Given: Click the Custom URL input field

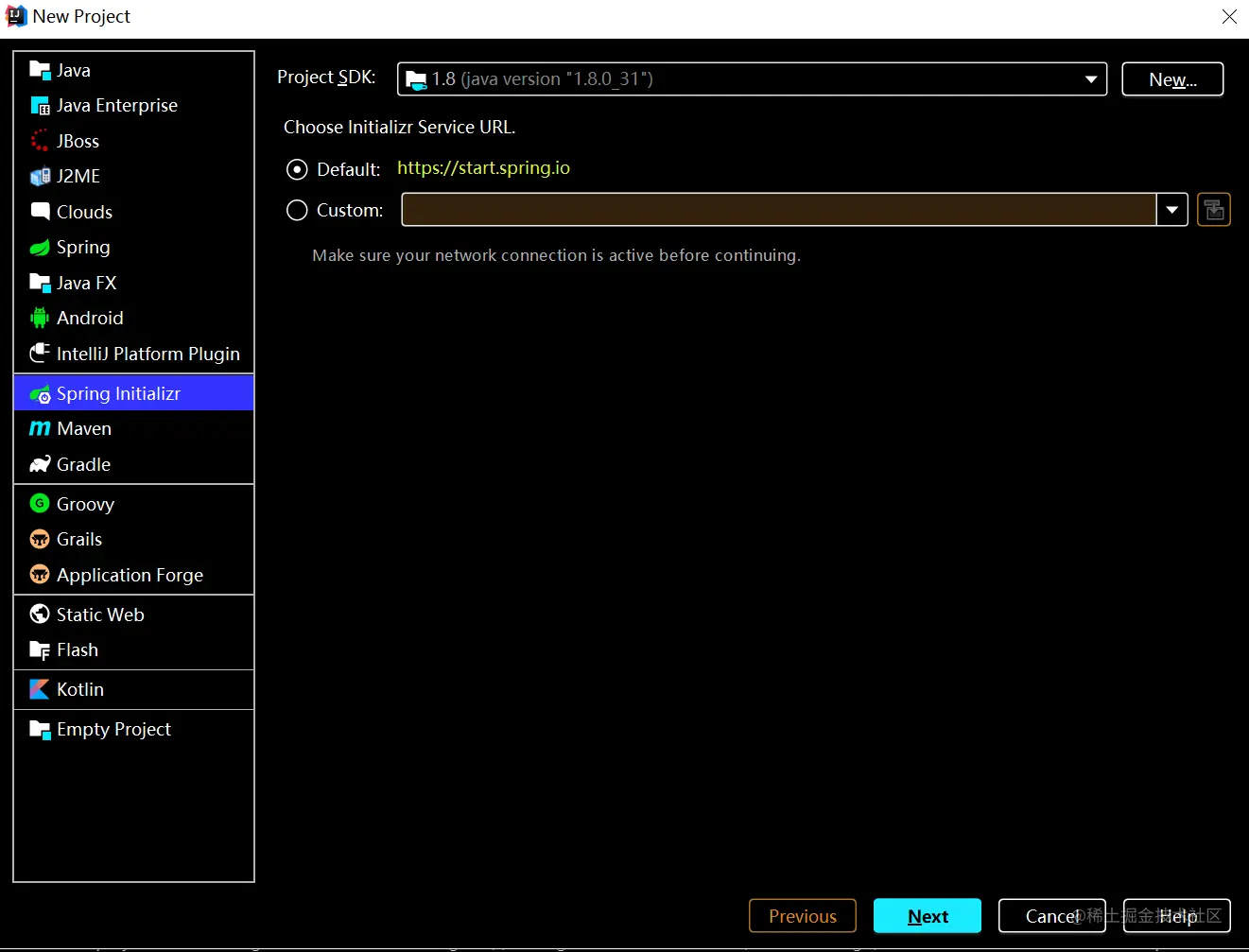Looking at the screenshot, I should 779,210.
